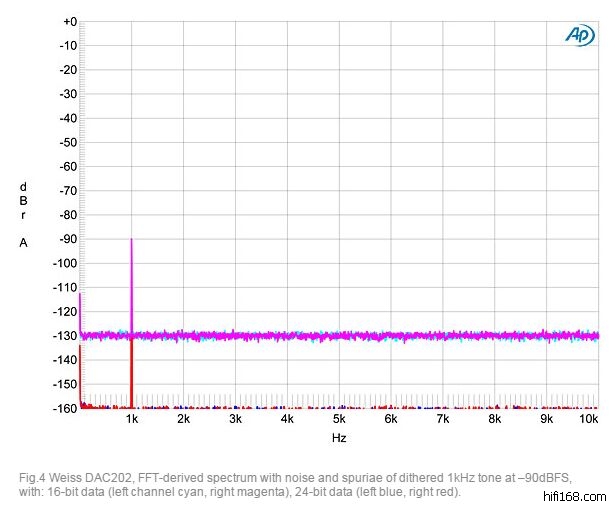Image resolution: width=615 pixels, height=510 pixels.
Task: Click the '10k' x-axis tick label
Action: pos(589,421)
